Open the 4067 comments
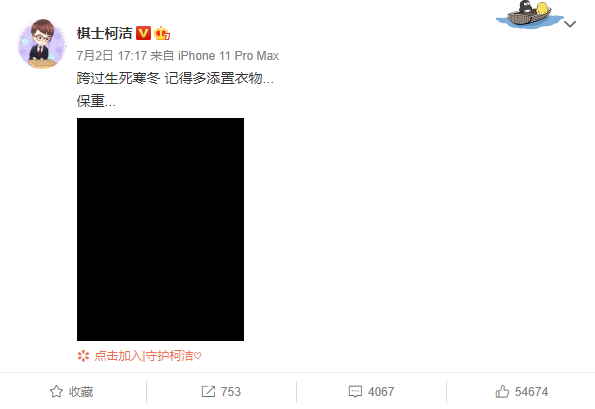The width and height of the screenshot is (595, 409). click(x=371, y=392)
